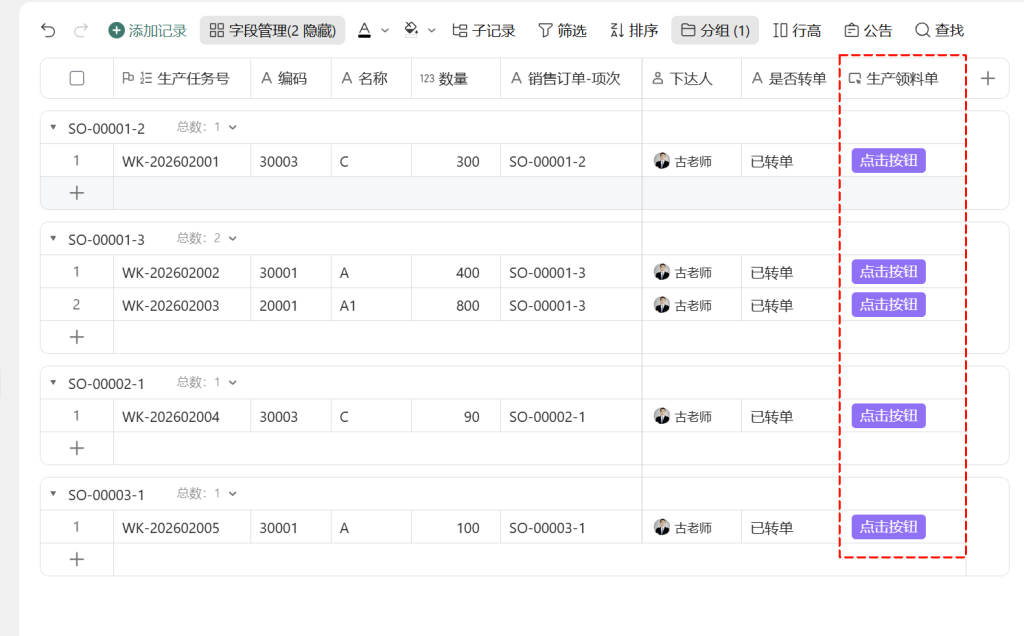
Task: Click 点击按钮 in the WK-202602002 row
Action: tap(888, 272)
